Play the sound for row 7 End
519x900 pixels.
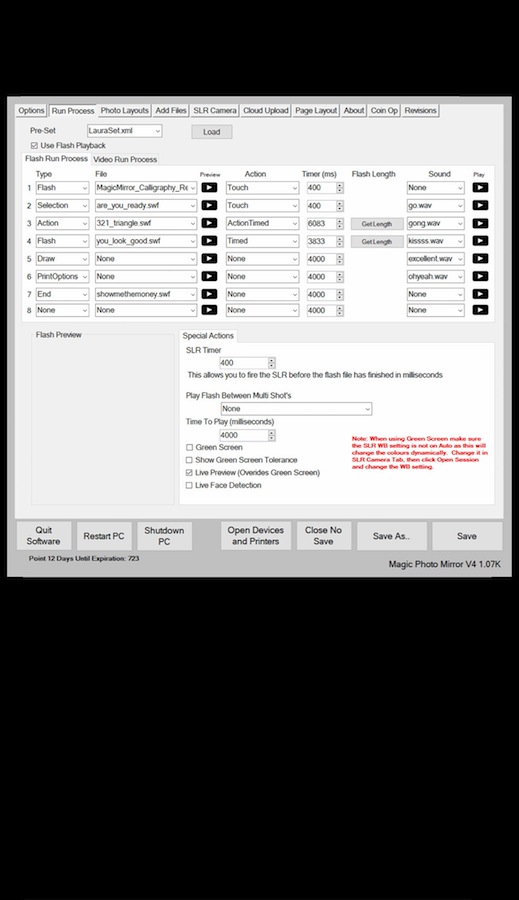click(480, 294)
